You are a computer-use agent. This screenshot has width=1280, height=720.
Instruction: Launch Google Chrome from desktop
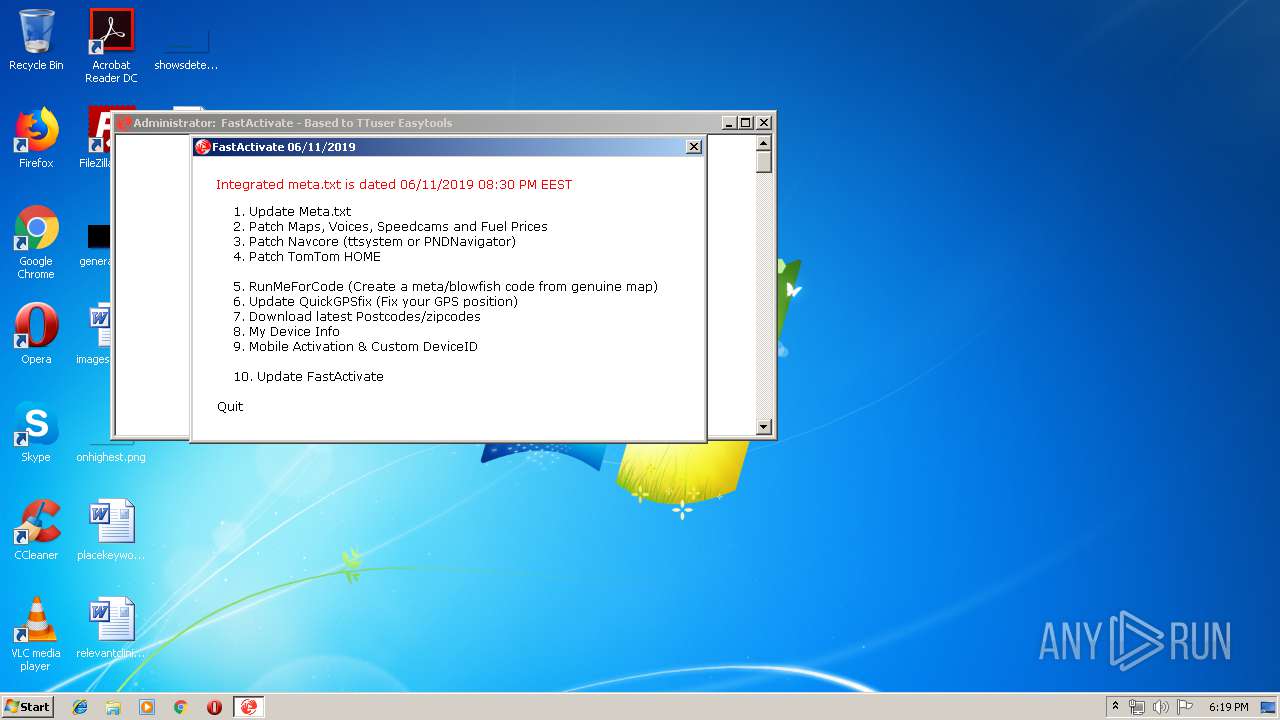36,242
